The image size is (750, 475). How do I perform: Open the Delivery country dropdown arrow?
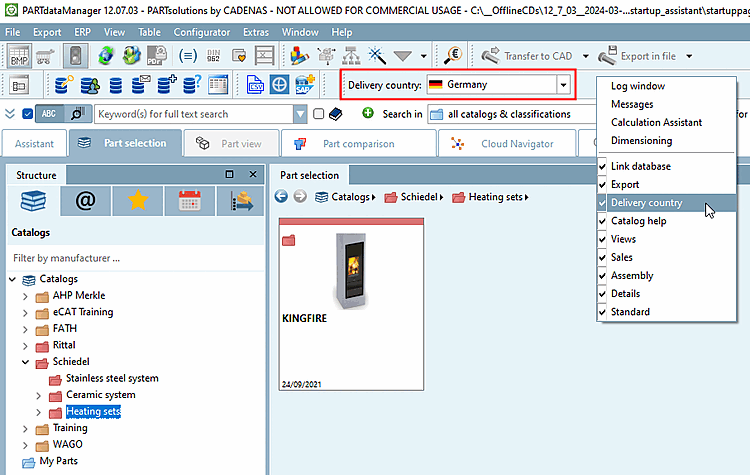(563, 85)
